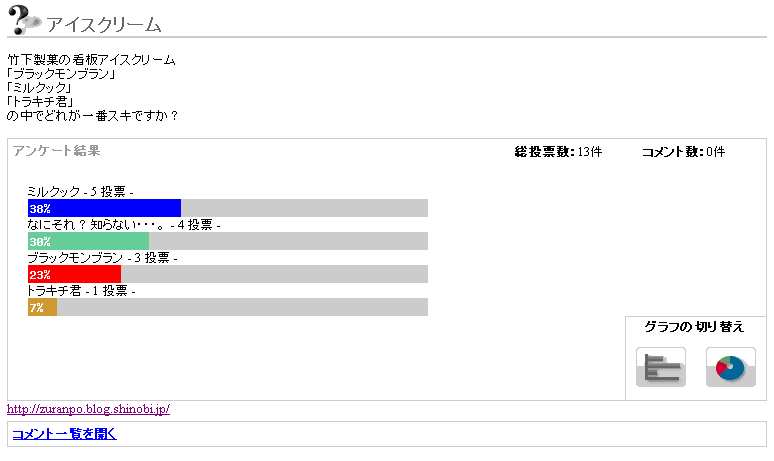Switch to bar graph view
The image size is (774, 461).
661,367
